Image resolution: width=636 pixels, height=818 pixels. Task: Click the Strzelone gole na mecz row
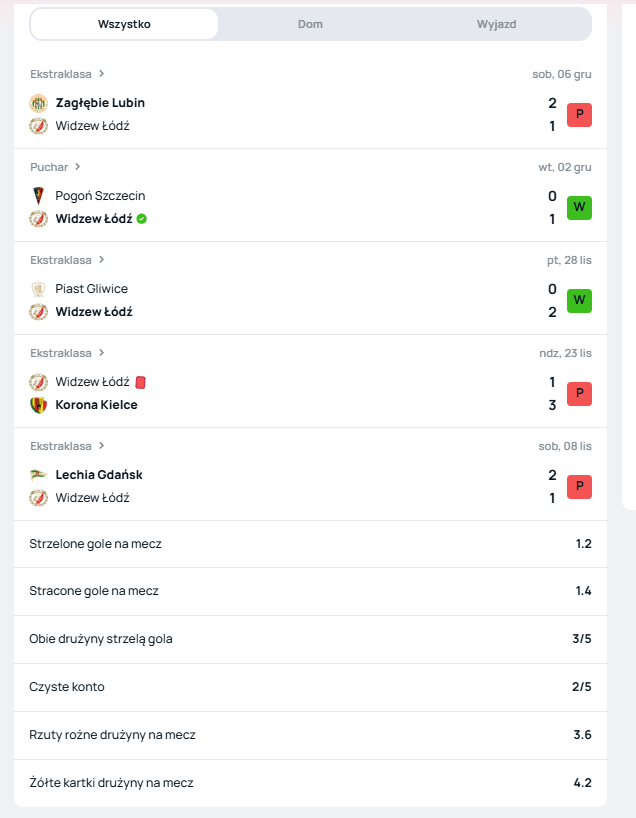click(x=310, y=544)
